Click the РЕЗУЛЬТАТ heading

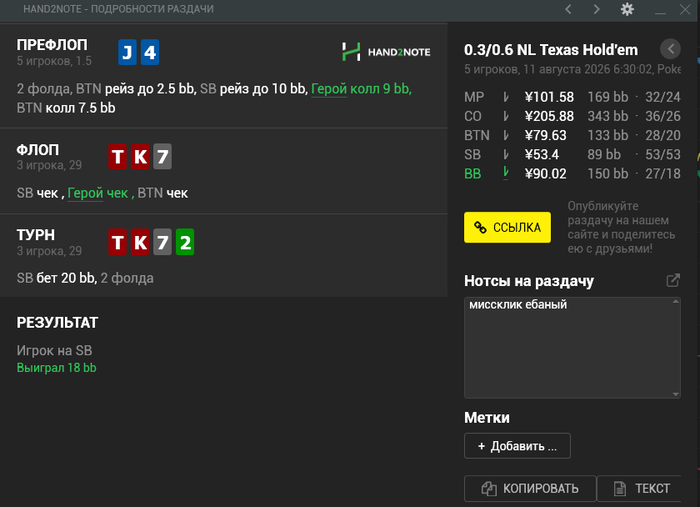57,323
